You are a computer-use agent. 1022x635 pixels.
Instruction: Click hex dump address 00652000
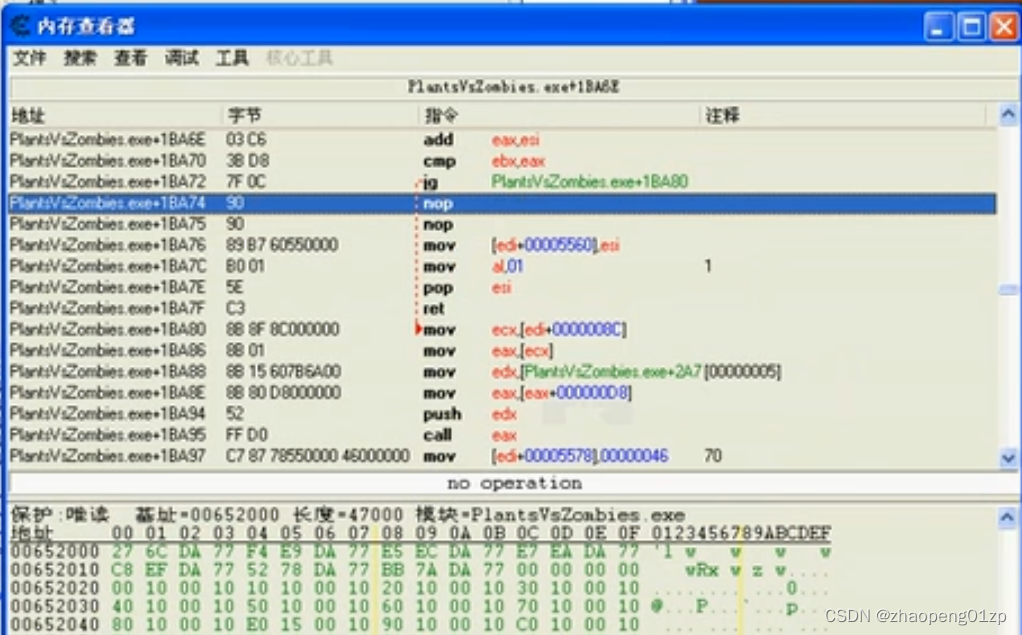(55, 552)
